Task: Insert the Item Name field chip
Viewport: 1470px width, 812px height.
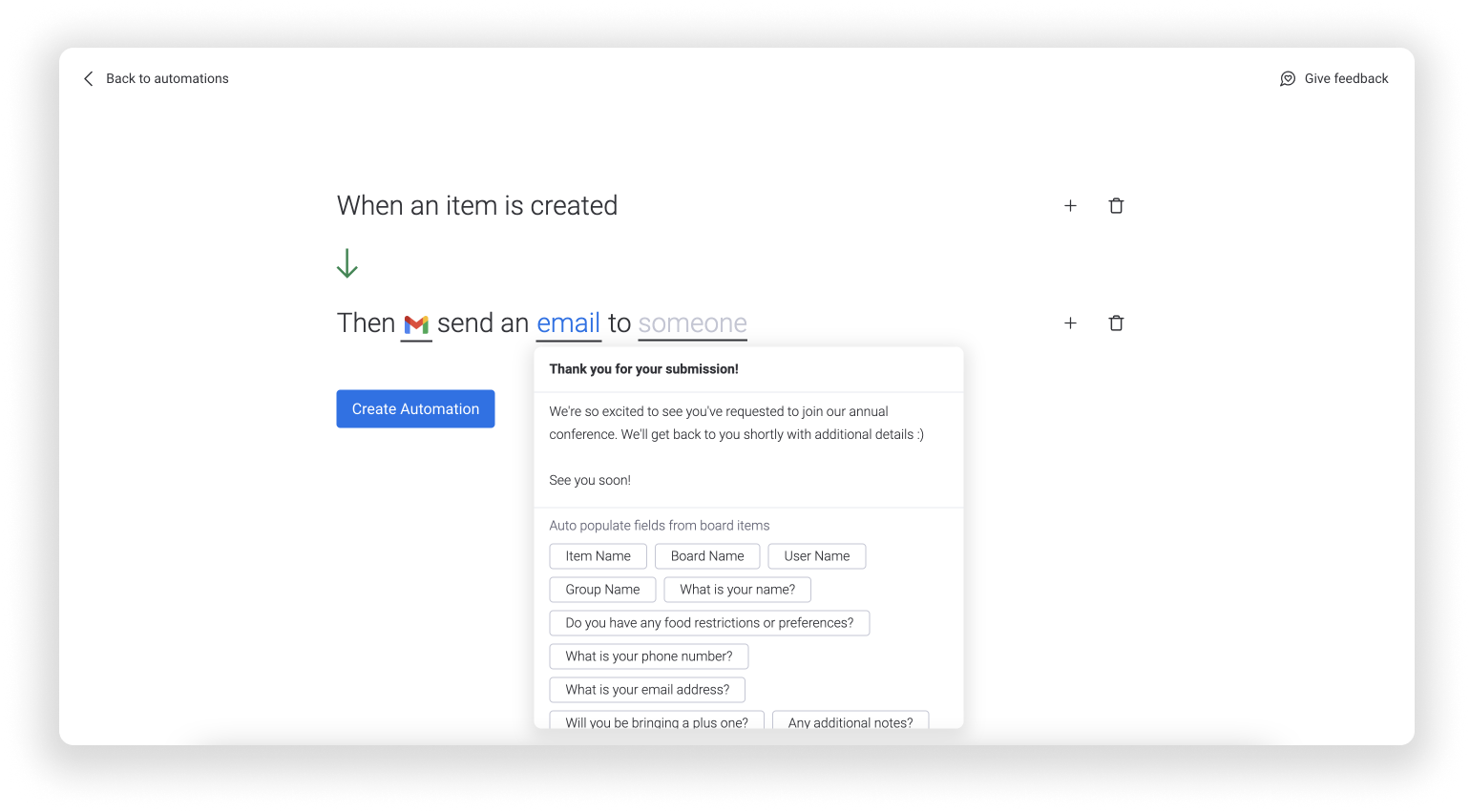Action: pos(598,556)
